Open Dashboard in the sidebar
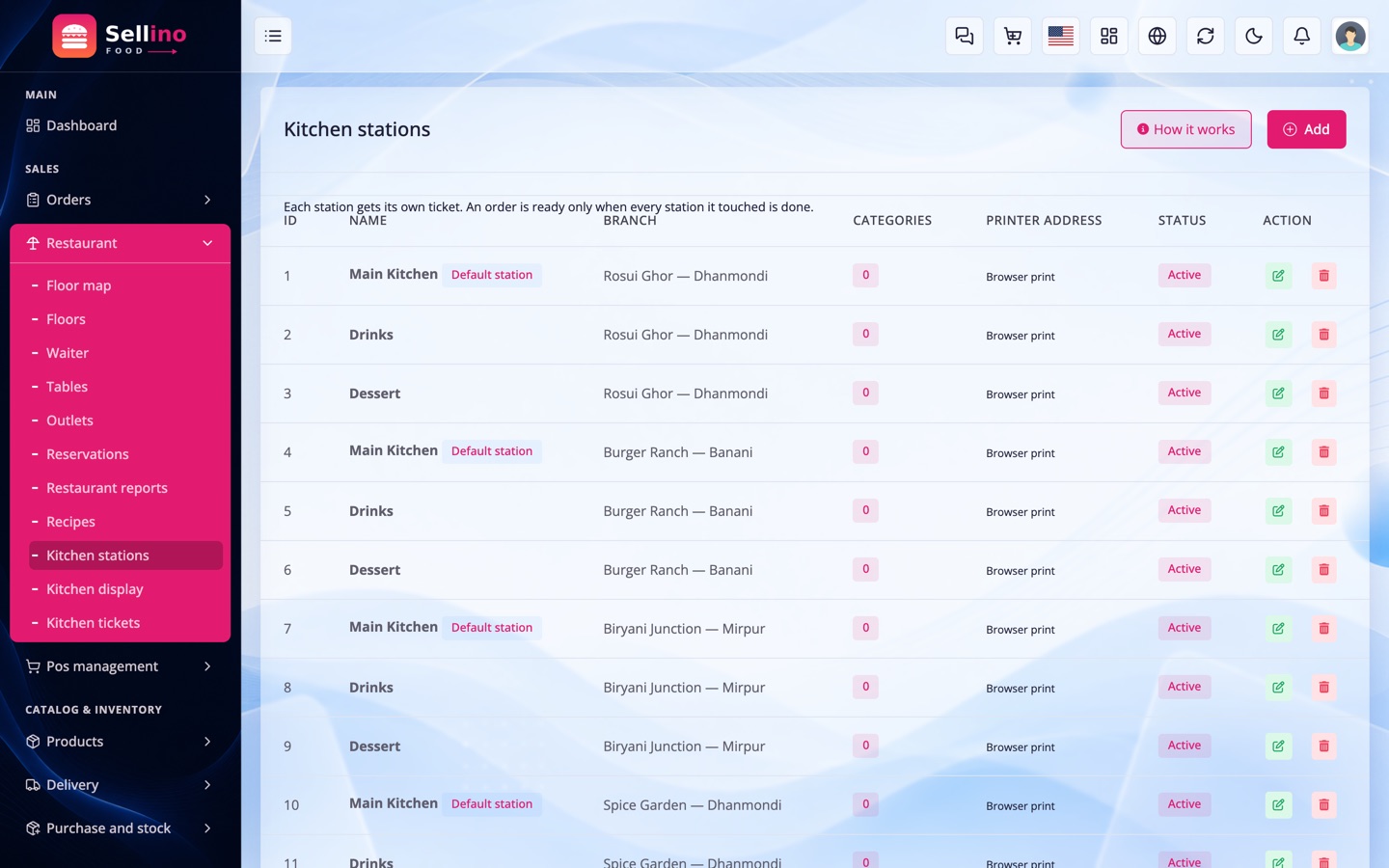Screen dimensions: 1389x868 point(120,125)
